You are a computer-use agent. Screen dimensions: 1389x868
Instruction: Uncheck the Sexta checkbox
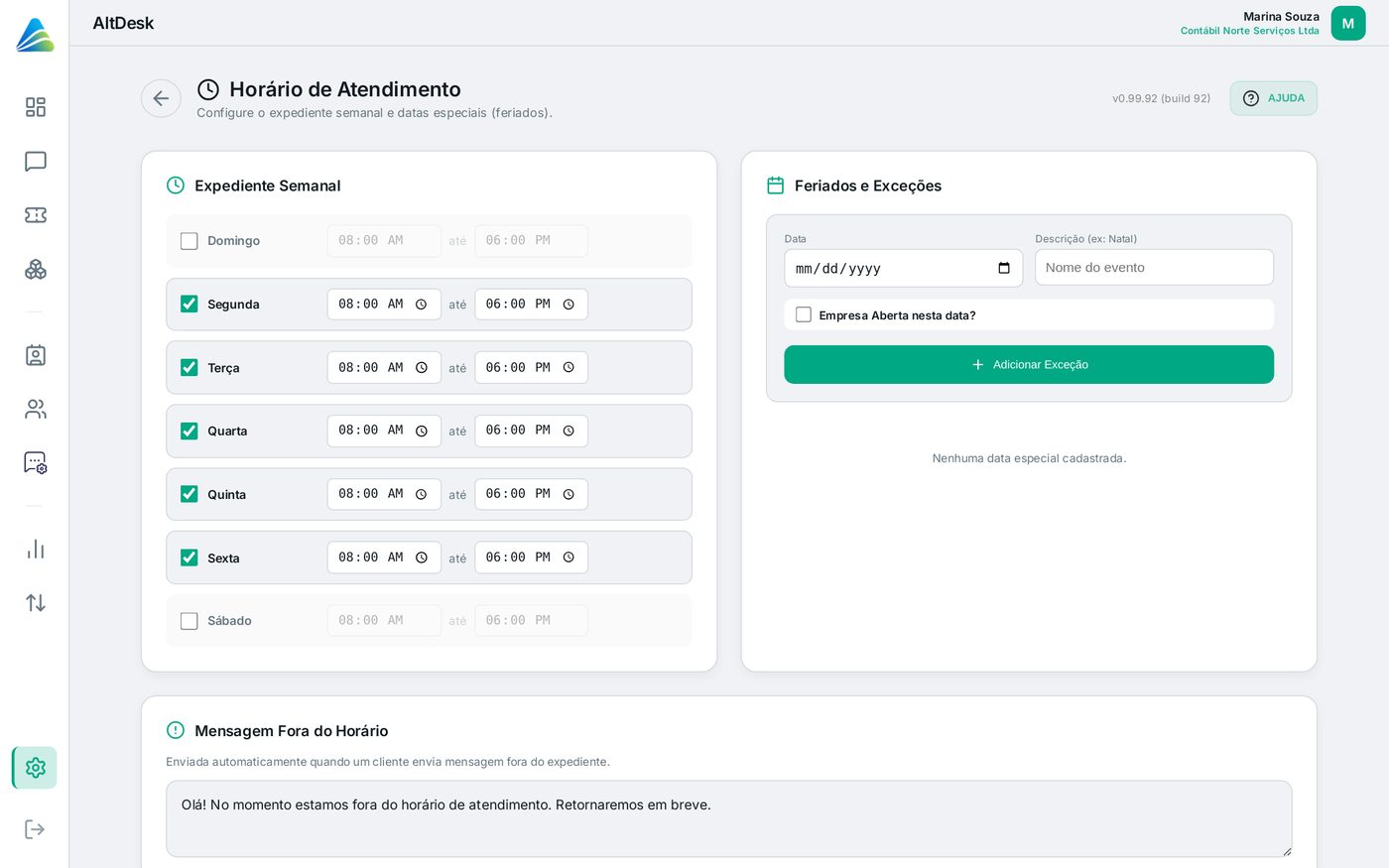189,558
